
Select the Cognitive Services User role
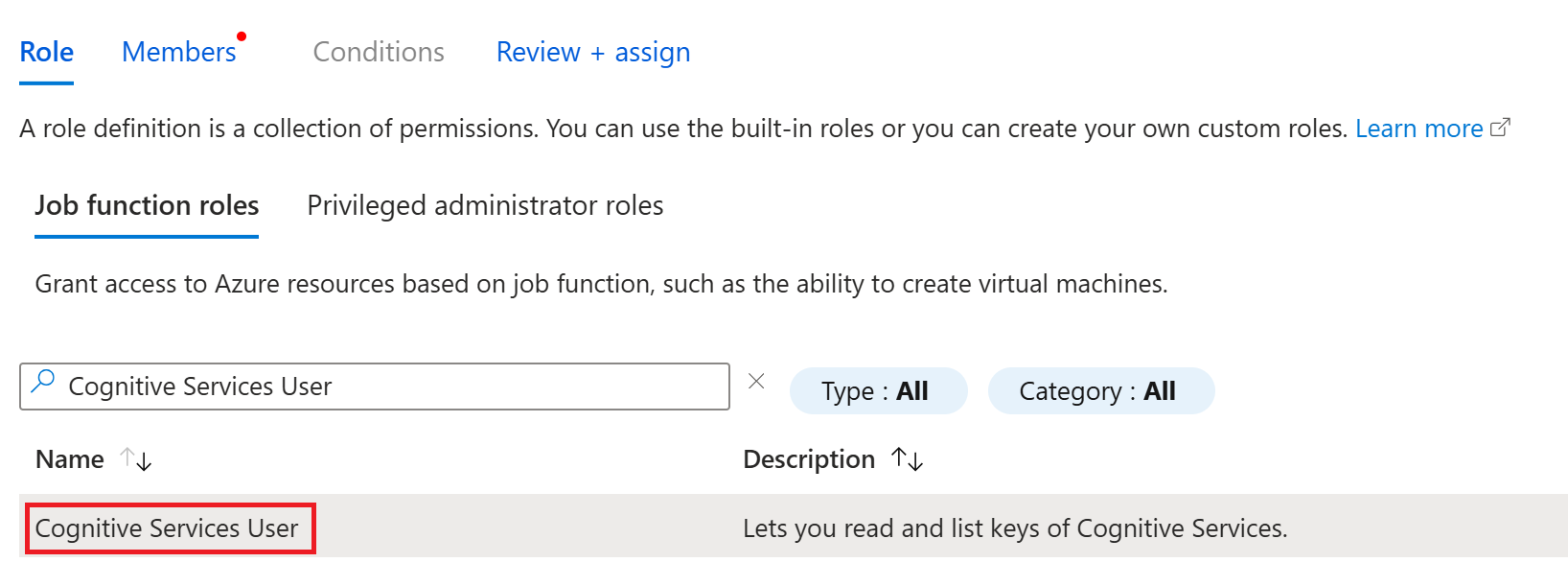point(168,528)
